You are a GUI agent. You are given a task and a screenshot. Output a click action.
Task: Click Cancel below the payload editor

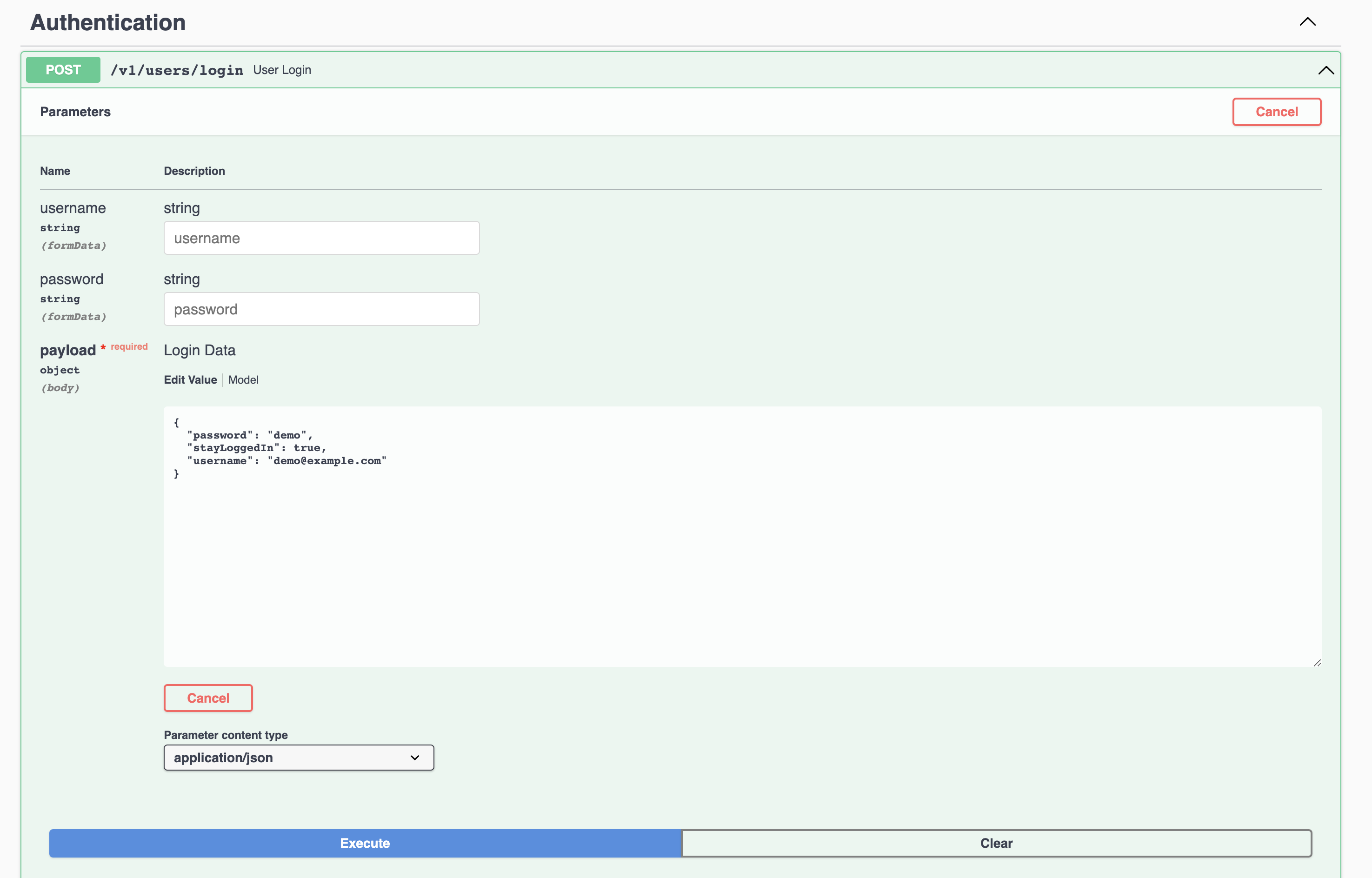click(x=207, y=698)
